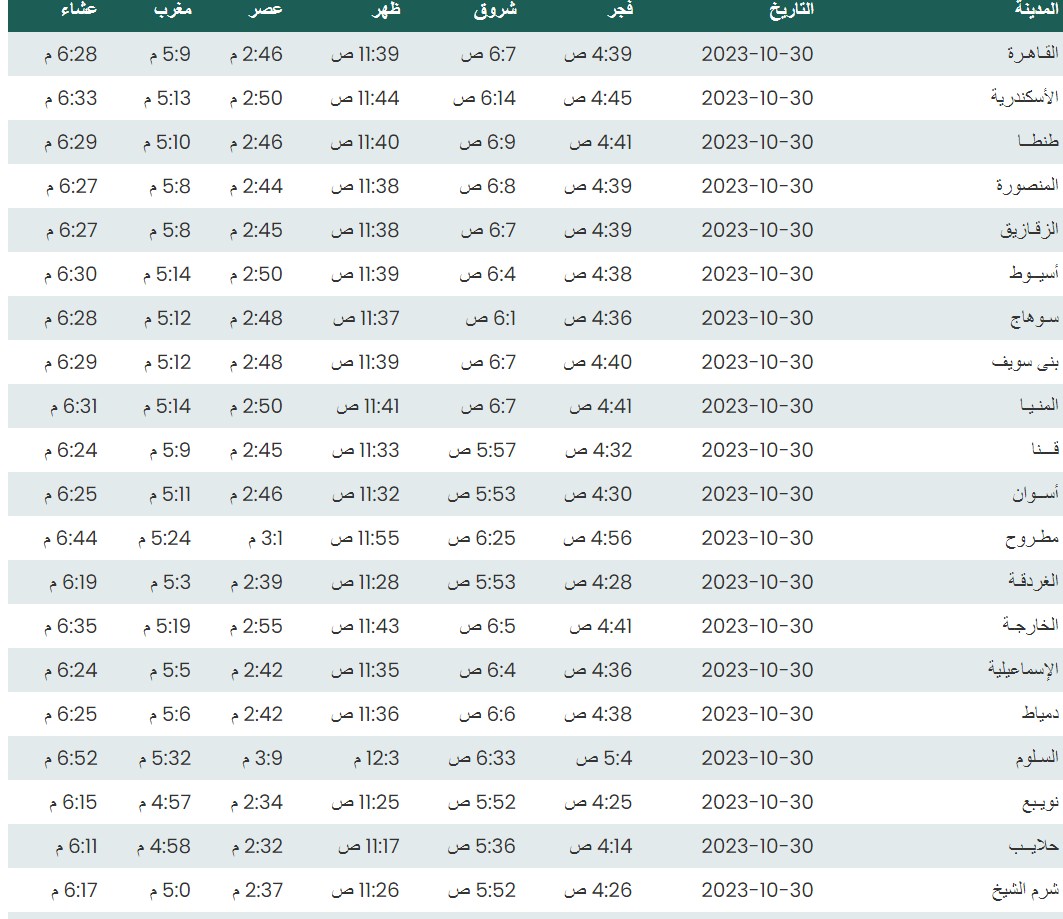Click the Asr time 2:39 م for الغردقة
This screenshot has width=1063, height=919.
(256, 582)
